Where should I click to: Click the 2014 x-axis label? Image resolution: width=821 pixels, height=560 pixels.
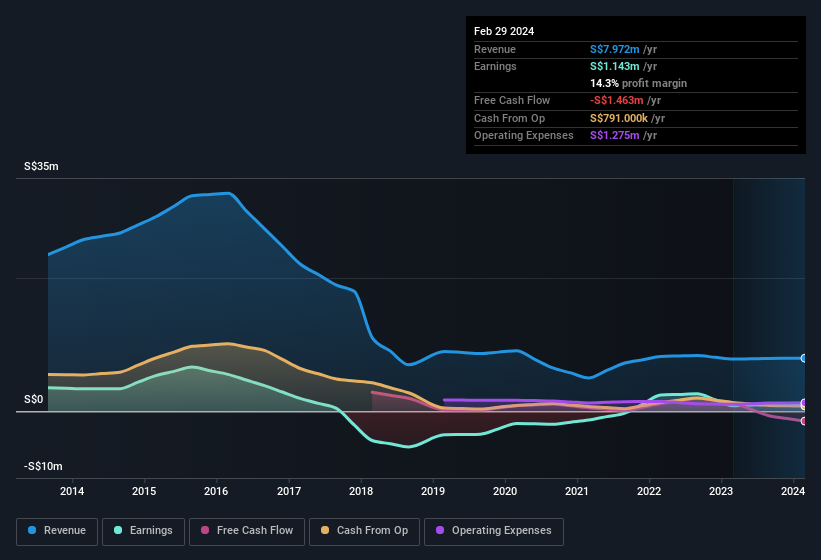click(72, 491)
